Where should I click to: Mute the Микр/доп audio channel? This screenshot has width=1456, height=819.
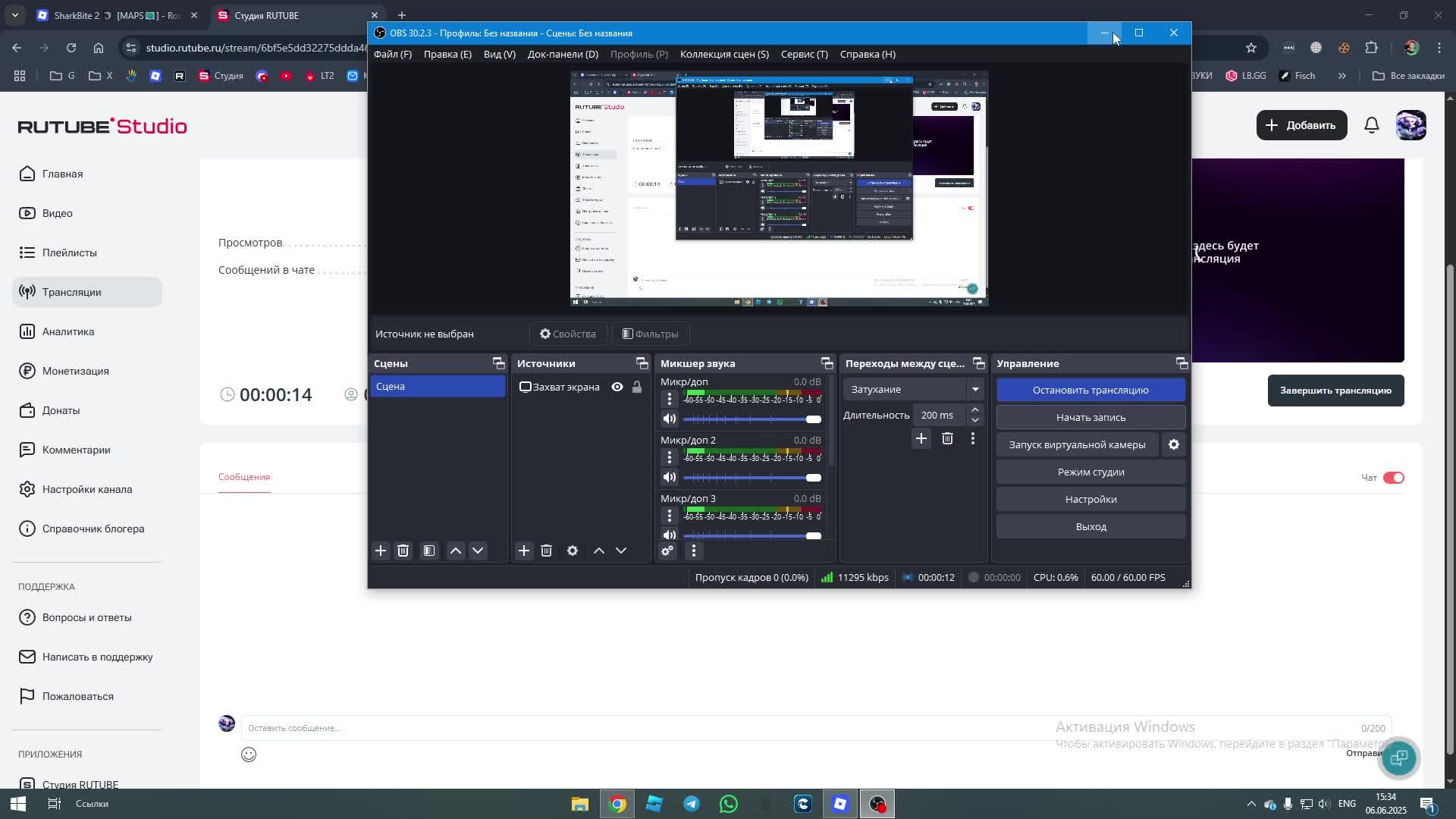point(669,419)
